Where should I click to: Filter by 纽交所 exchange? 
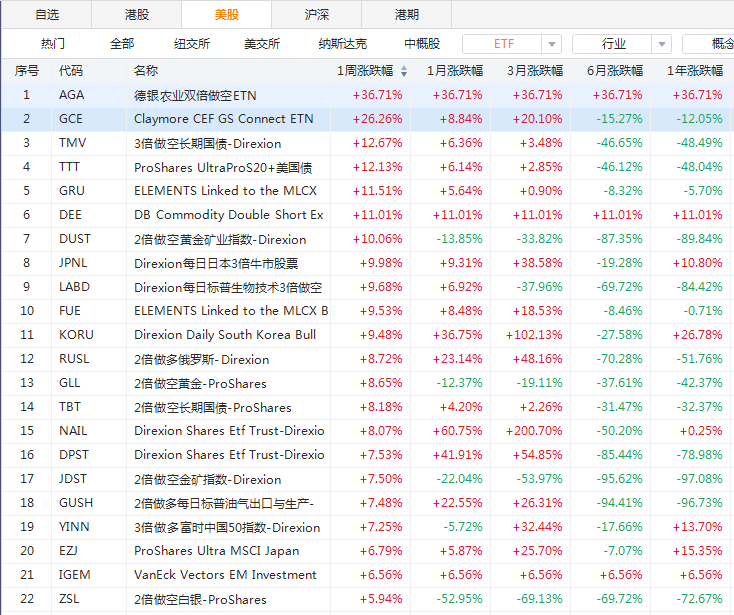pyautogui.click(x=192, y=44)
